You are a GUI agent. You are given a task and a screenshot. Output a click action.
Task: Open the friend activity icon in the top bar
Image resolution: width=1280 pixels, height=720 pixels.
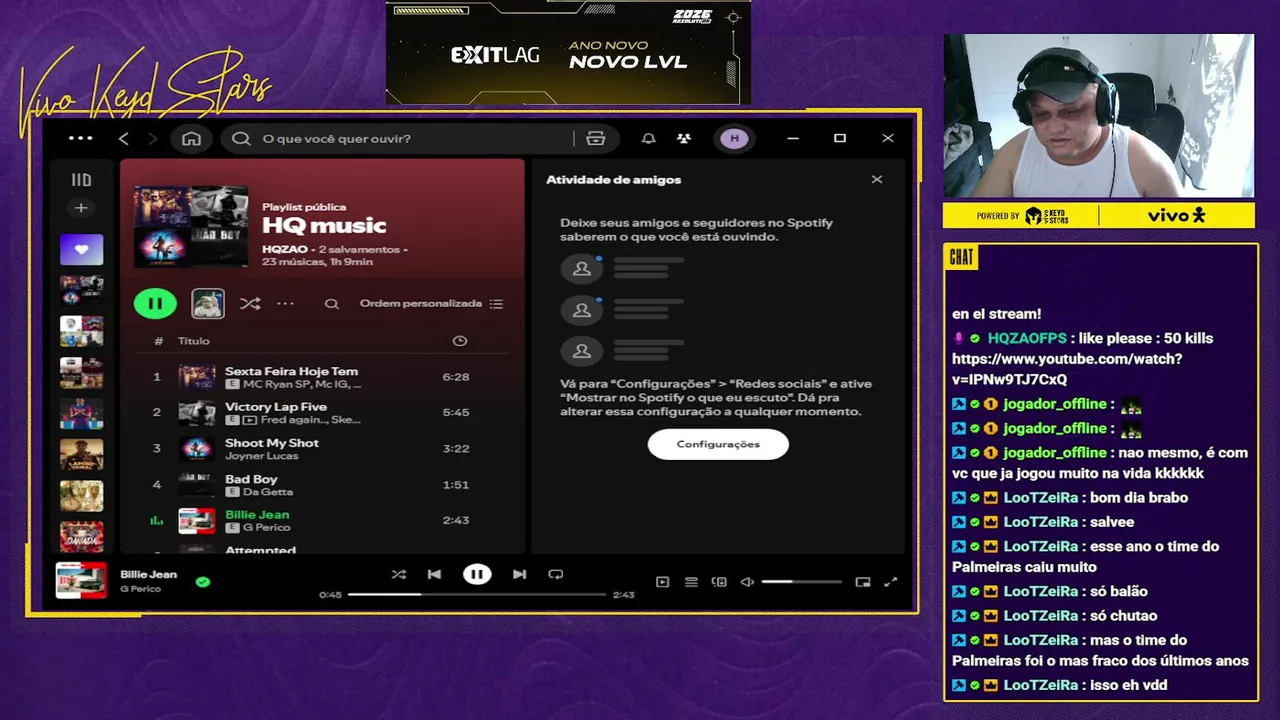point(684,138)
